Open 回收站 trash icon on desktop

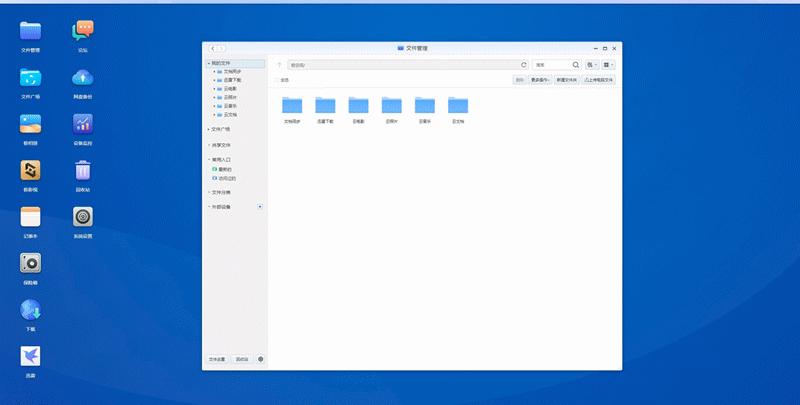point(83,171)
